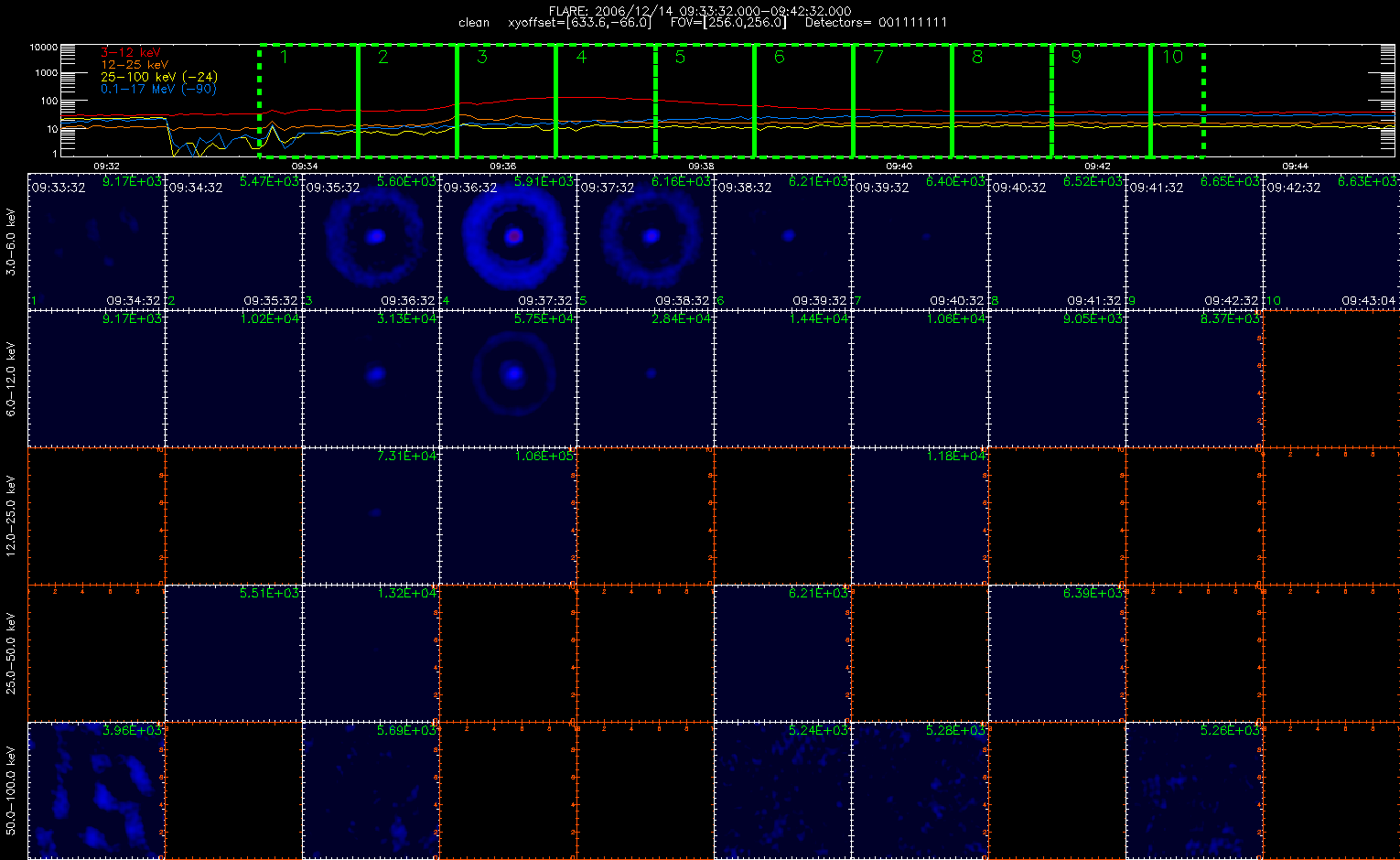Select the 3.0-6.0 keV ring image starting 09:36:32
Screen dimensions: 1400x860
pyautogui.click(x=508, y=241)
